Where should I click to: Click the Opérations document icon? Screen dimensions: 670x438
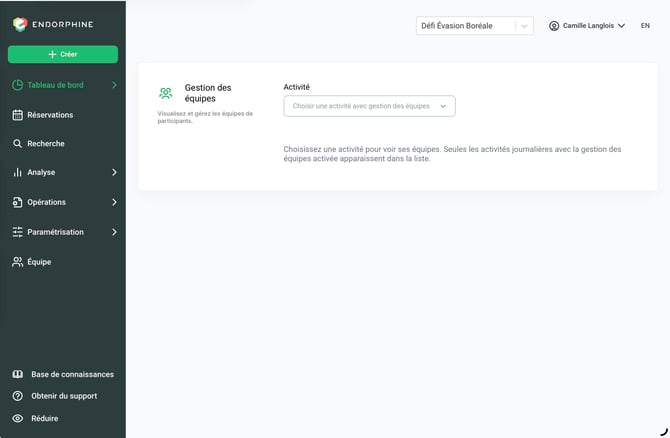[18, 202]
